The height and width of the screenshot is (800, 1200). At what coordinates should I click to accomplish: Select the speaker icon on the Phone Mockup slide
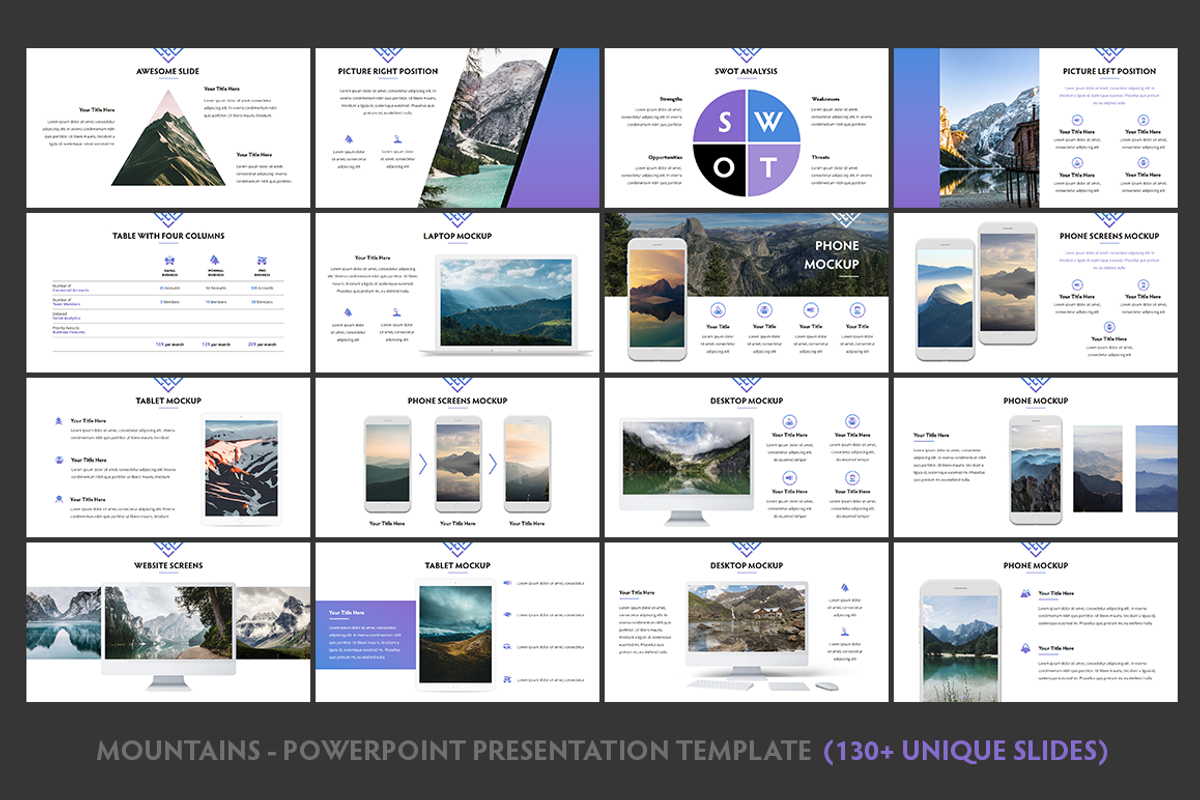810,309
